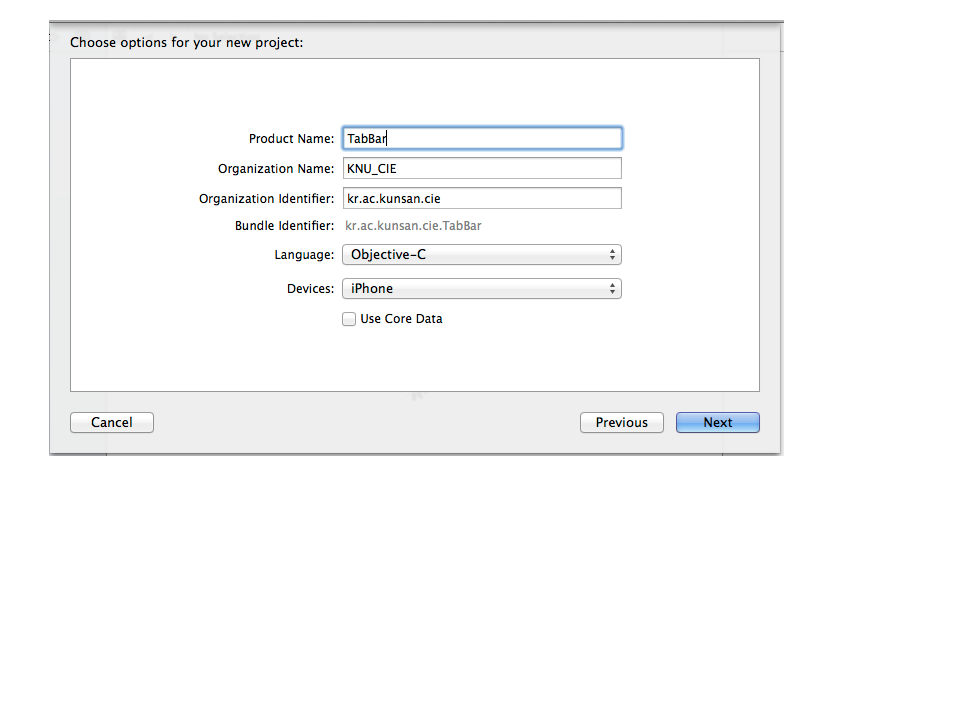Click the "Product Name:" label
Screen dimensions: 960x720
tap(291, 139)
